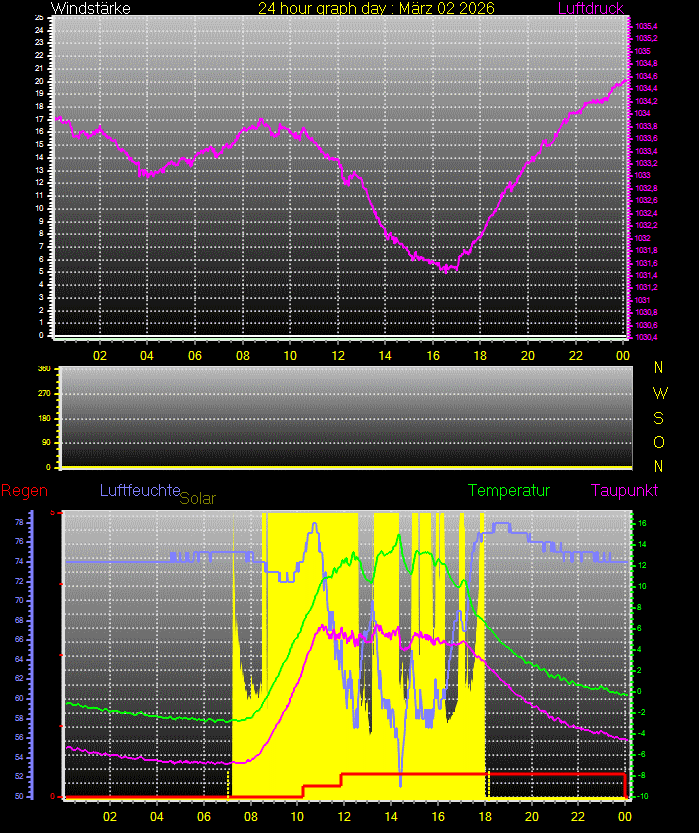Click the 270 degree wind direction axis label
This screenshot has height=833, width=699.
44,394
